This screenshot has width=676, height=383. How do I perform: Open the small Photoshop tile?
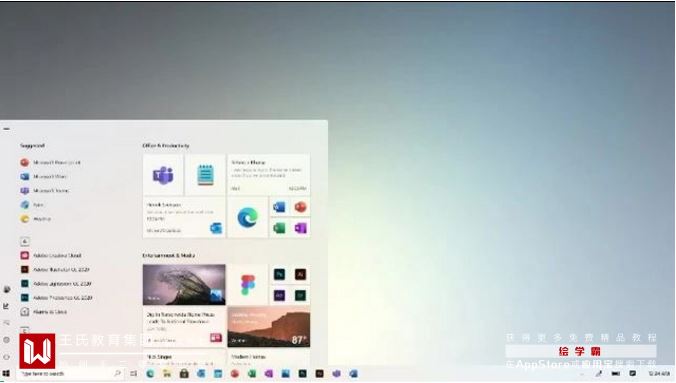(x=279, y=274)
